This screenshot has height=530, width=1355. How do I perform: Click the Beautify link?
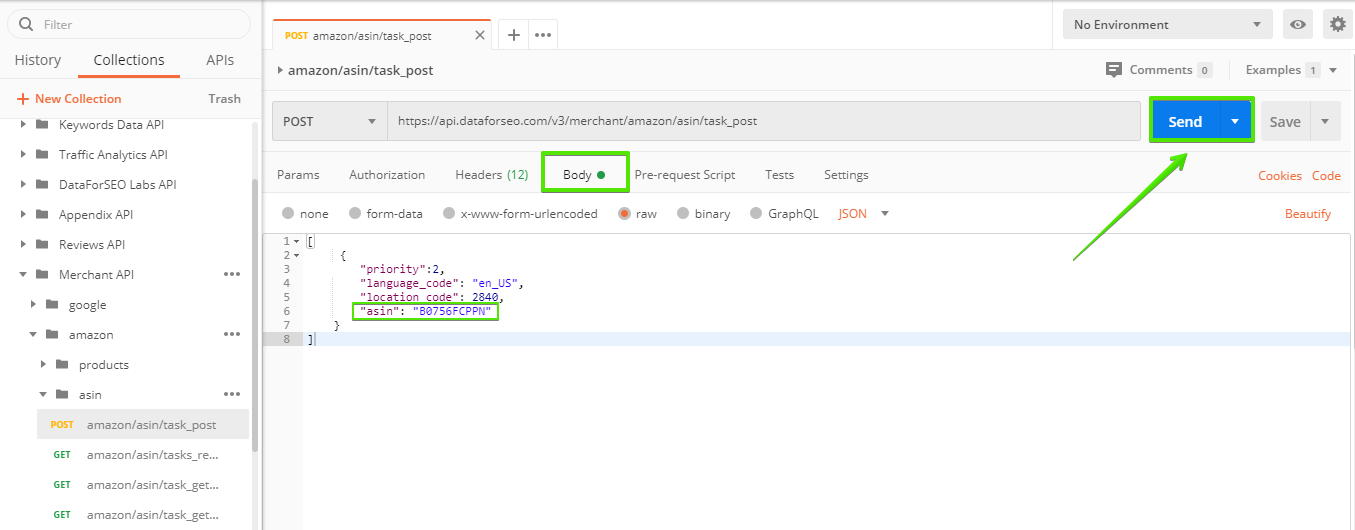tap(1308, 213)
